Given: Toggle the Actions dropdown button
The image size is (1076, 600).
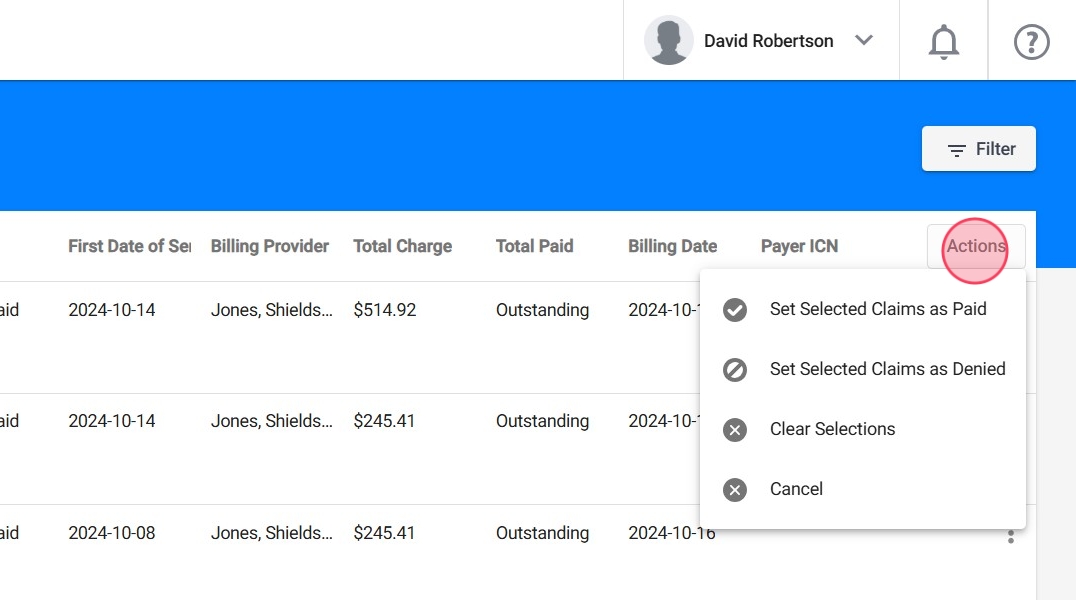Looking at the screenshot, I should [976, 246].
